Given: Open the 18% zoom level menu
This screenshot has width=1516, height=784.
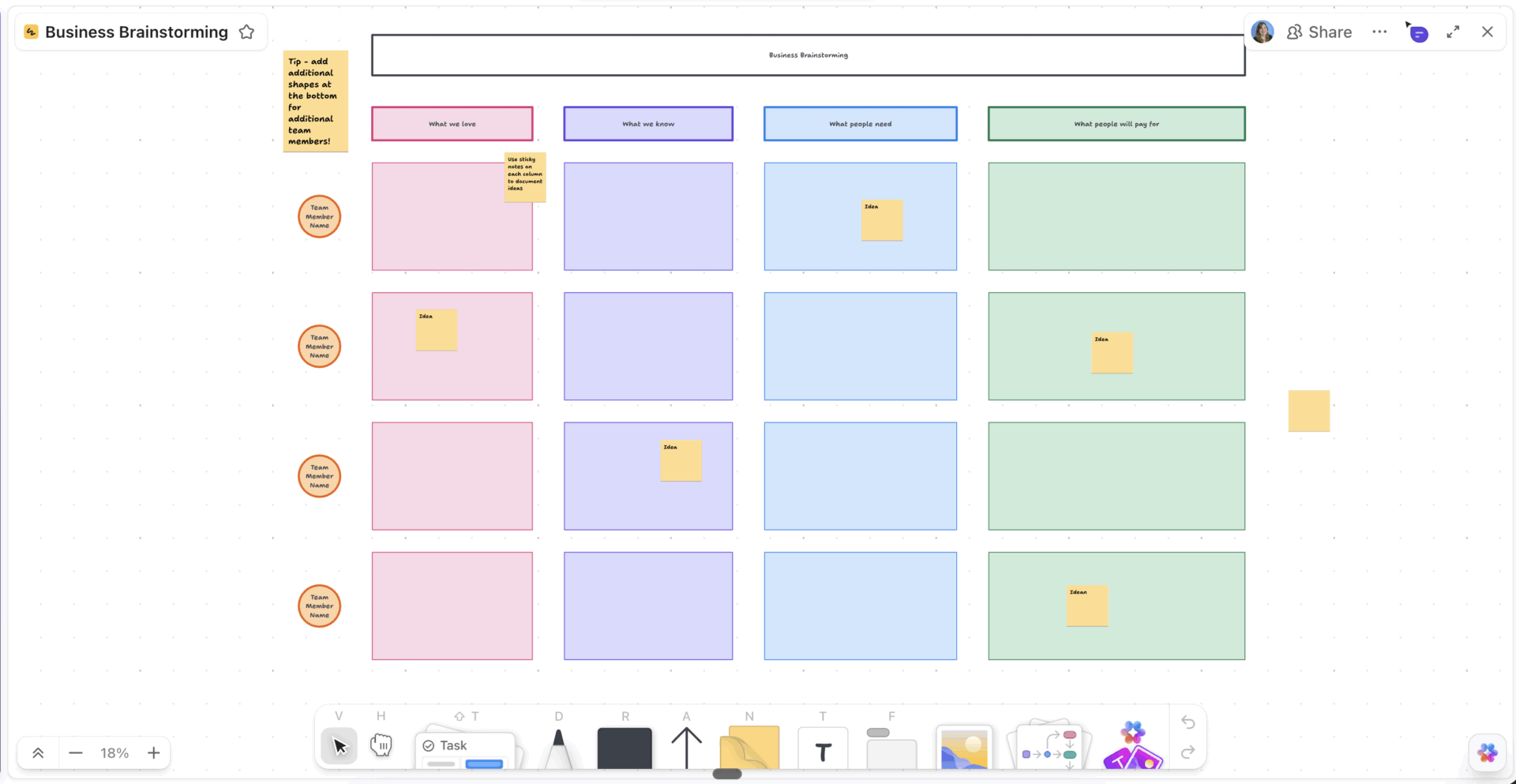Looking at the screenshot, I should click(x=114, y=753).
